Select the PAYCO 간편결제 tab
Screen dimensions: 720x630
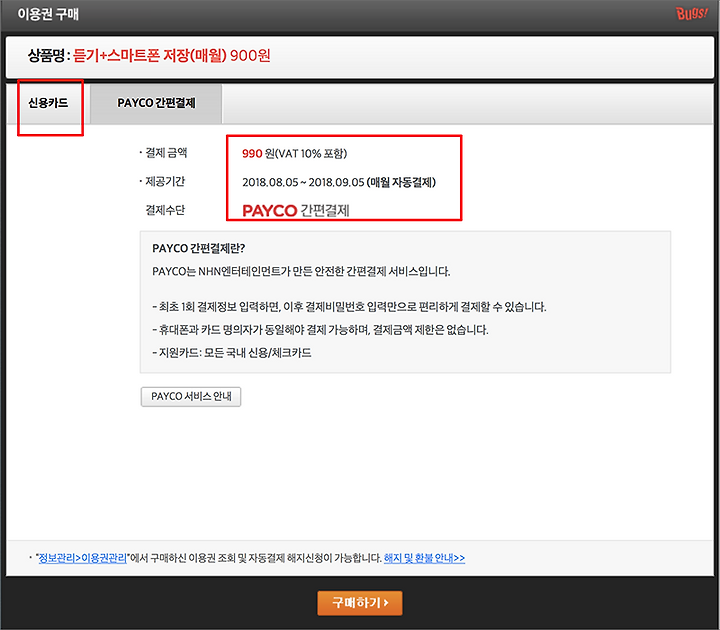[x=156, y=103]
